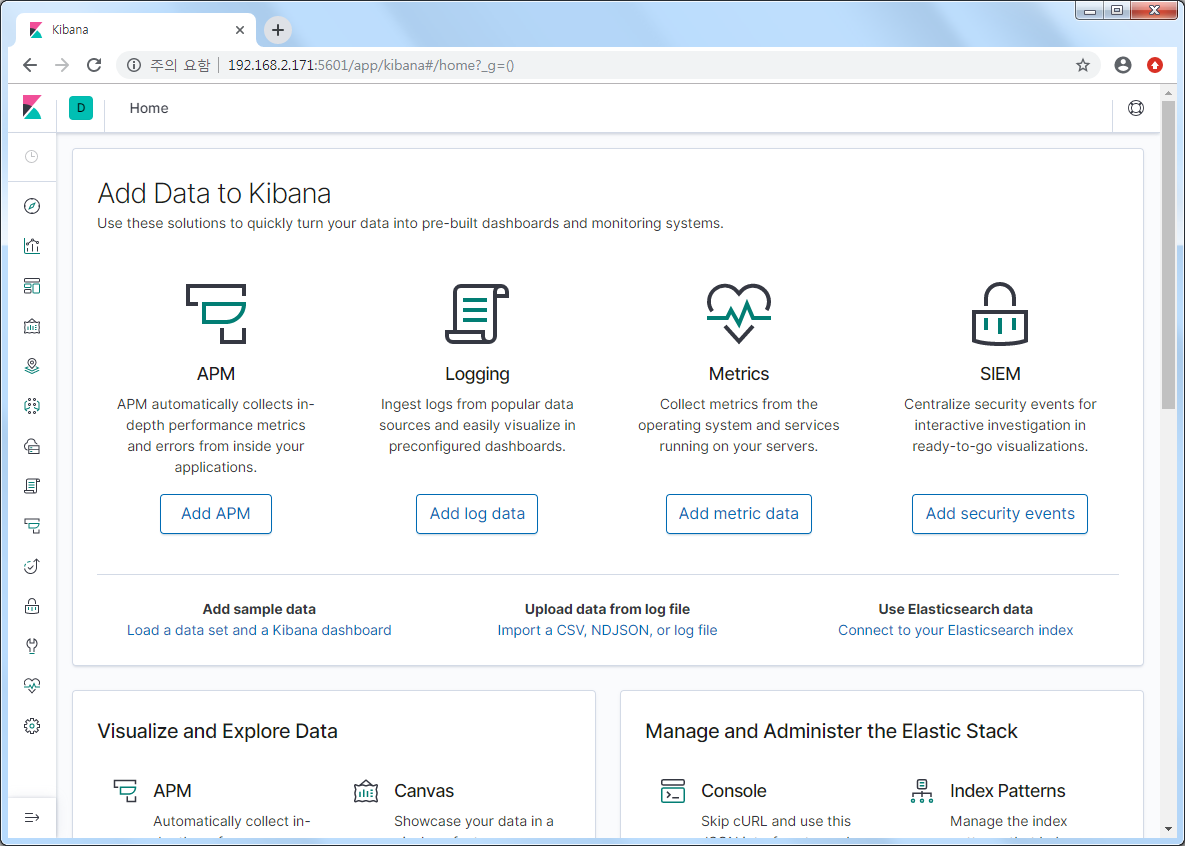Image resolution: width=1185 pixels, height=846 pixels.
Task: Open Maps from the sidebar icon
Action: click(32, 366)
